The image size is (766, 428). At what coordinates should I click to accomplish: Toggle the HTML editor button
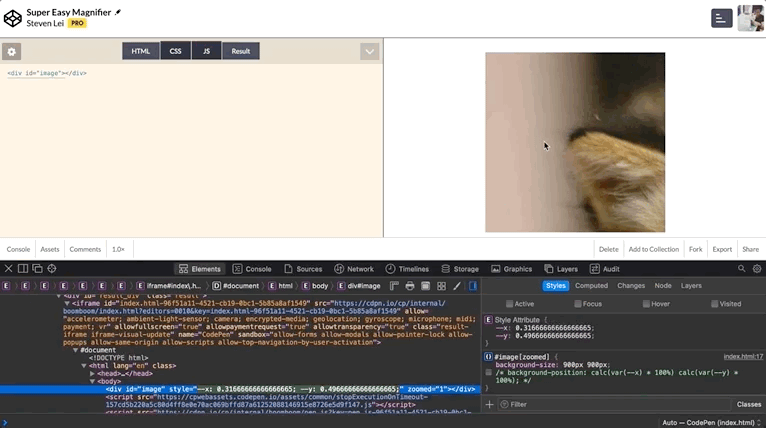click(x=141, y=51)
